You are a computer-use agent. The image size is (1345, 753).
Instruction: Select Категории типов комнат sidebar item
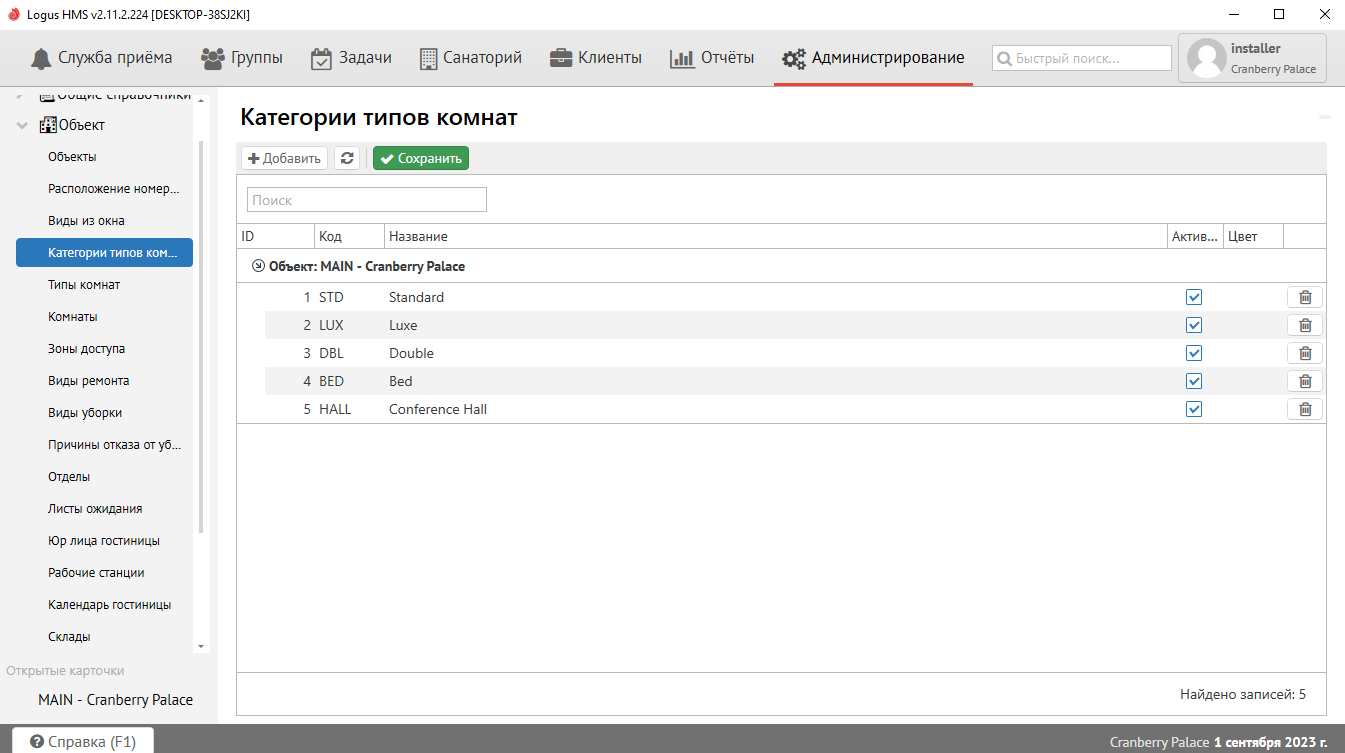104,253
